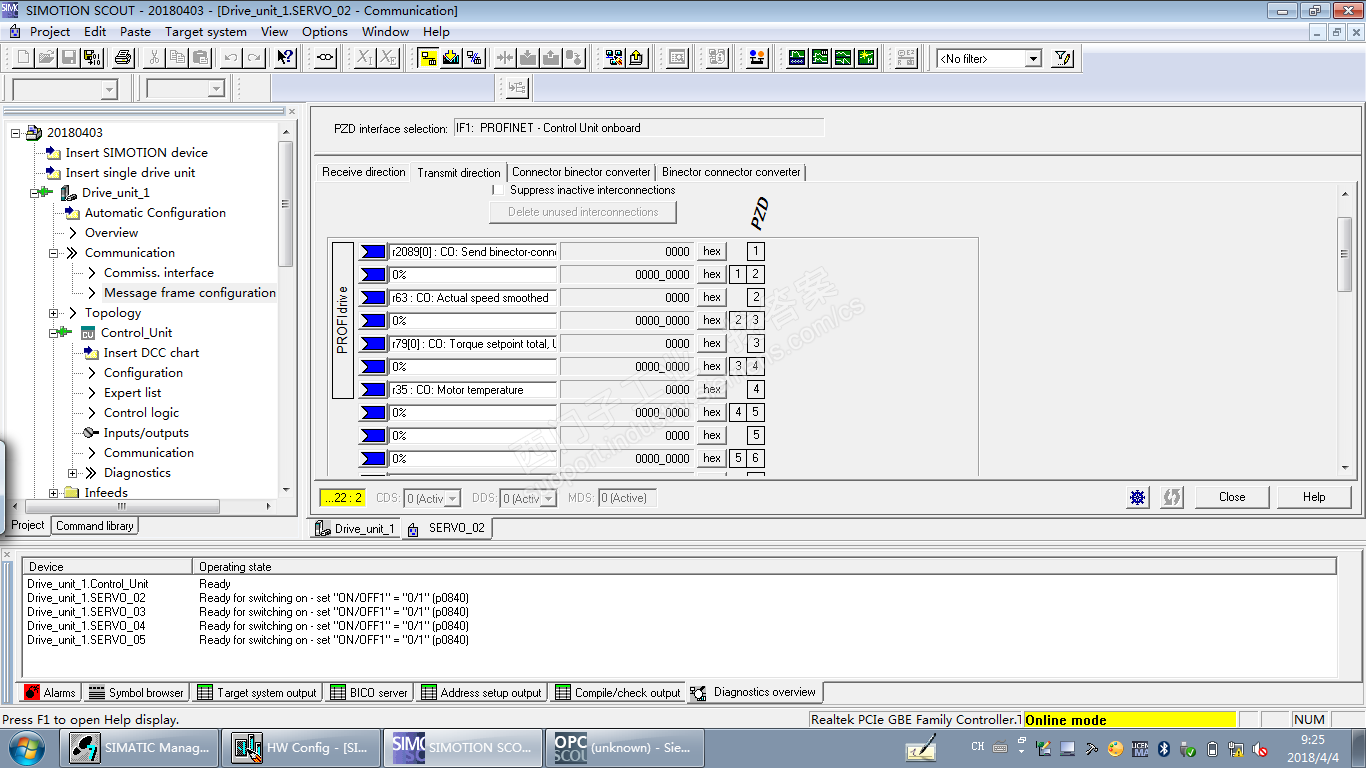This screenshot has height=768, width=1366.
Task: Select Message frame configuration in tree
Action: (190, 293)
